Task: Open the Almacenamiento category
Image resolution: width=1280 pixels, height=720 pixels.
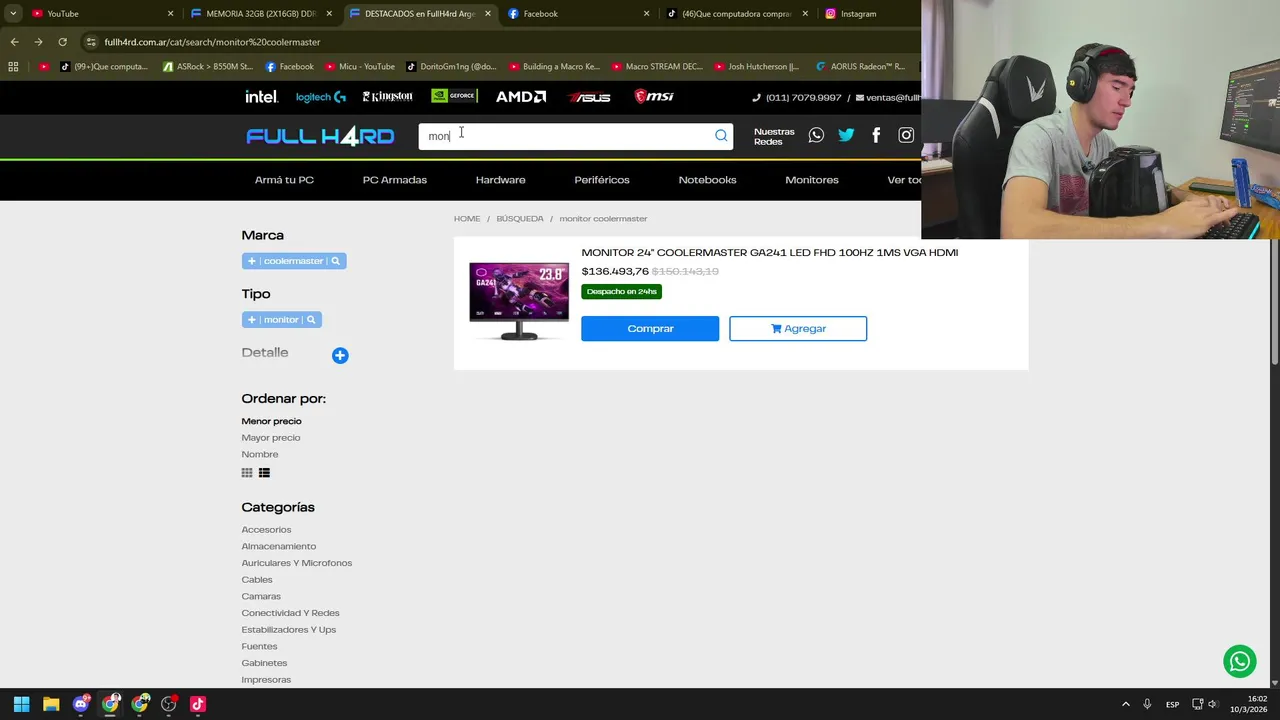Action: click(x=278, y=546)
